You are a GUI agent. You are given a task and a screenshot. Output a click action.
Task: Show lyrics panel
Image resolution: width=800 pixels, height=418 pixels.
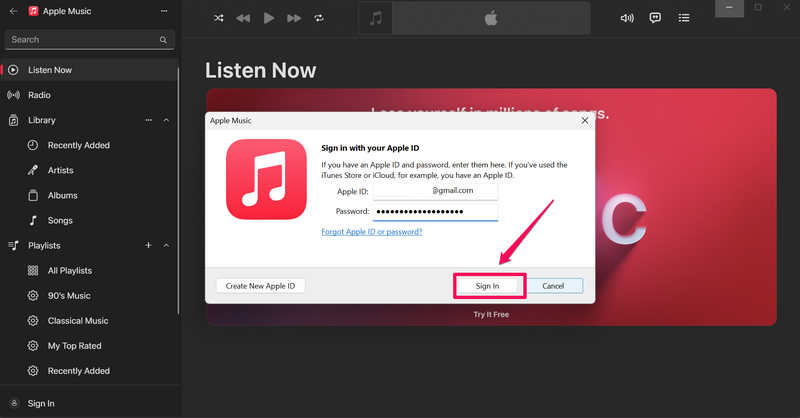click(655, 18)
